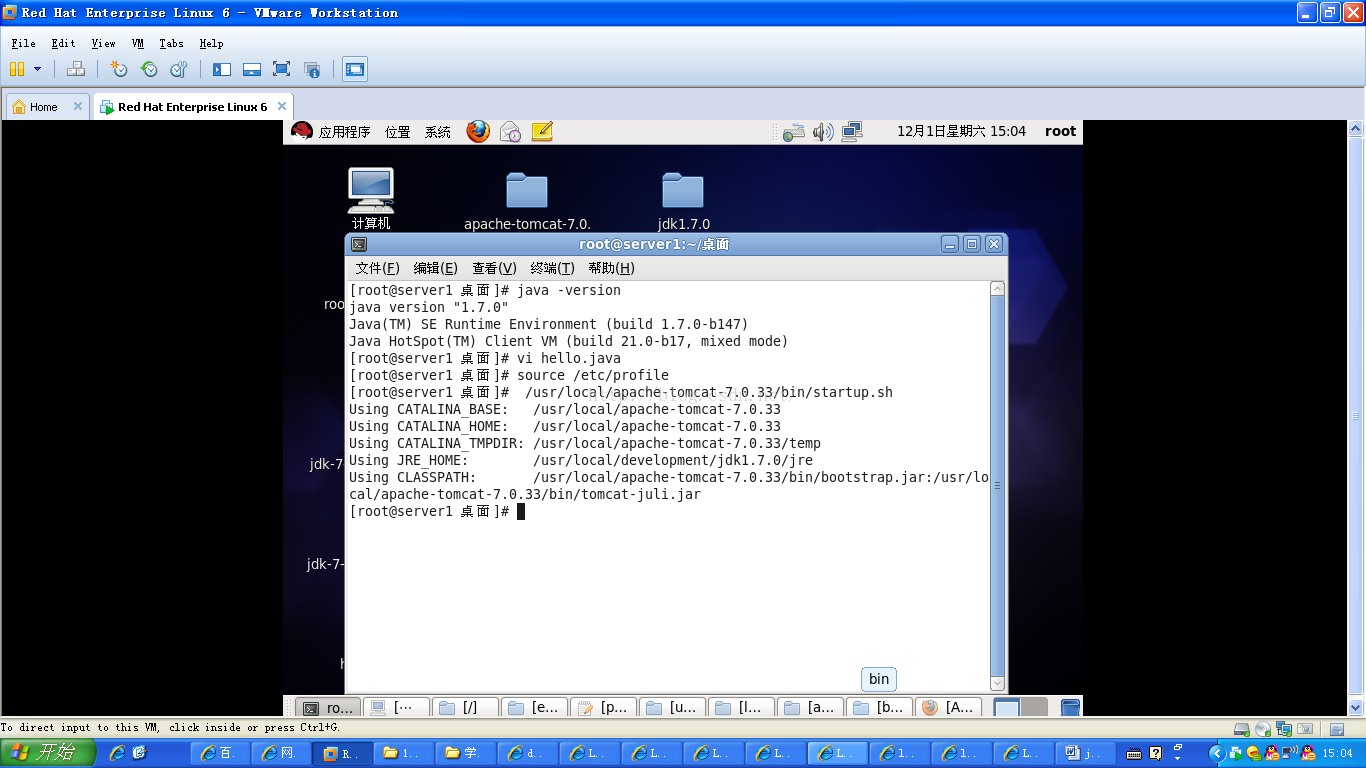Open terminal 文件(F) menu
The width and height of the screenshot is (1366, 768).
click(377, 268)
